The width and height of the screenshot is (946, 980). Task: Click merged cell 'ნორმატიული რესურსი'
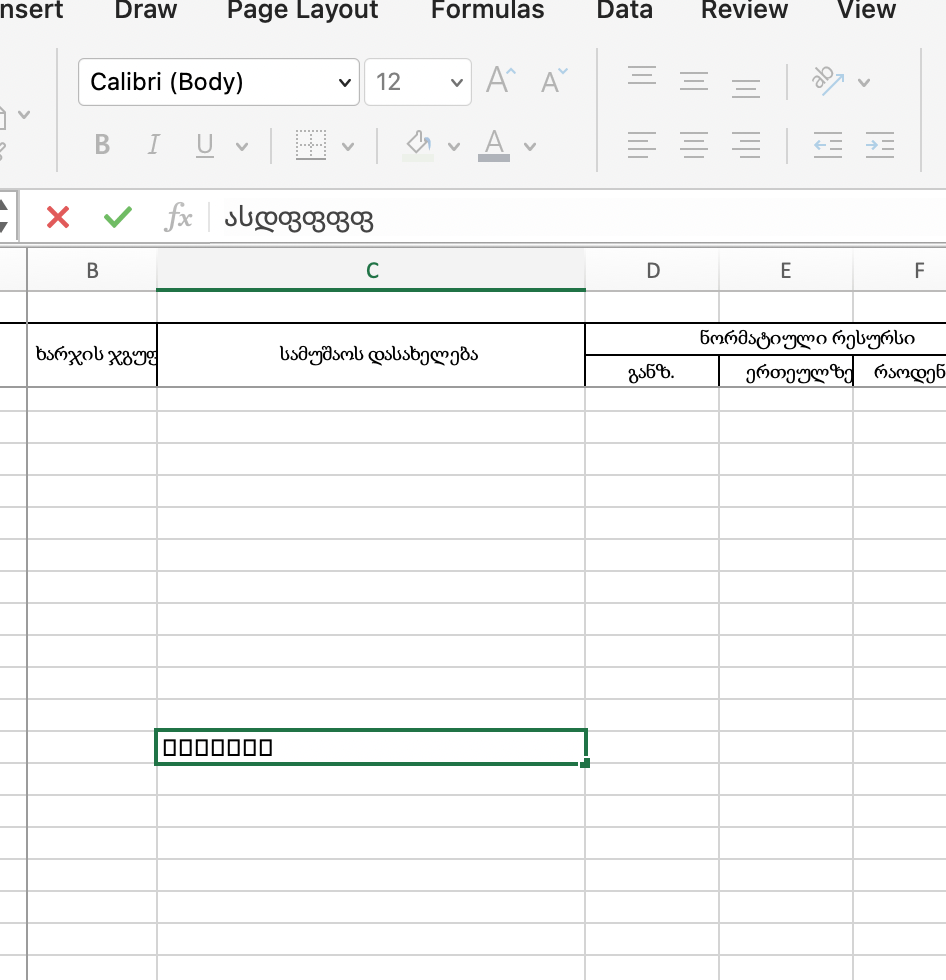coord(766,339)
